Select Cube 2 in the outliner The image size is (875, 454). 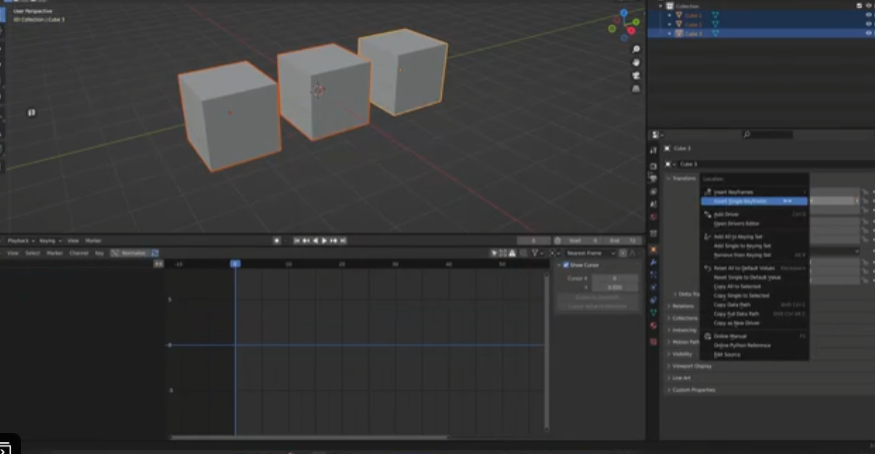point(693,24)
